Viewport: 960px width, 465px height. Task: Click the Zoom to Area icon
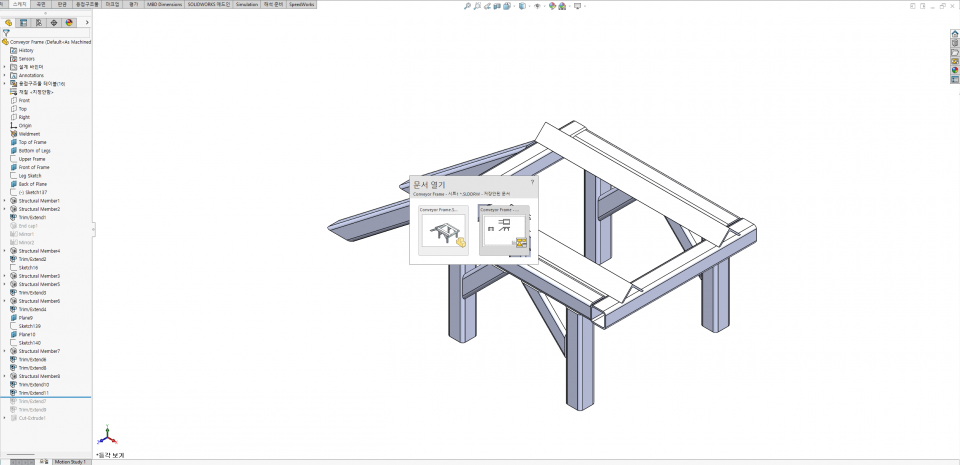pyautogui.click(x=478, y=6)
